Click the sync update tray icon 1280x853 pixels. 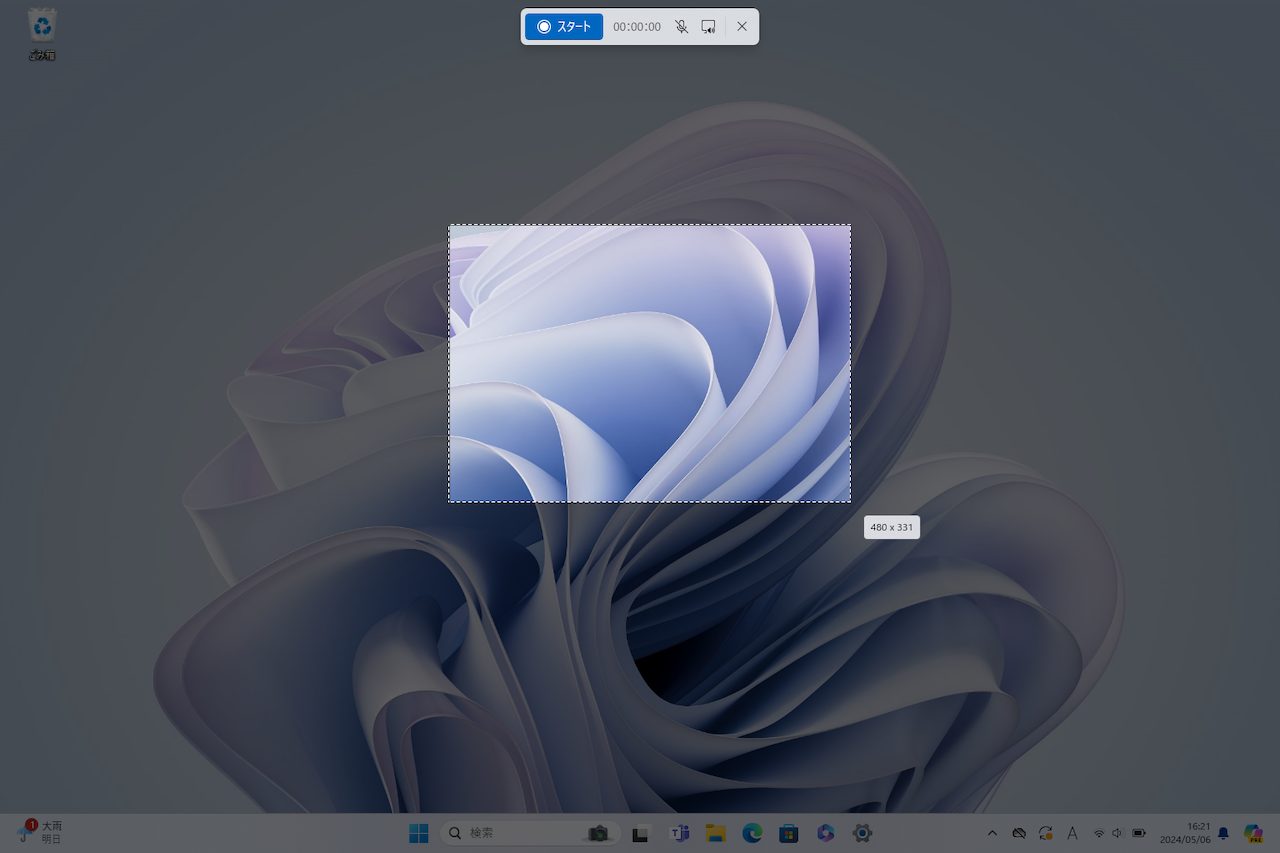pyautogui.click(x=1046, y=833)
